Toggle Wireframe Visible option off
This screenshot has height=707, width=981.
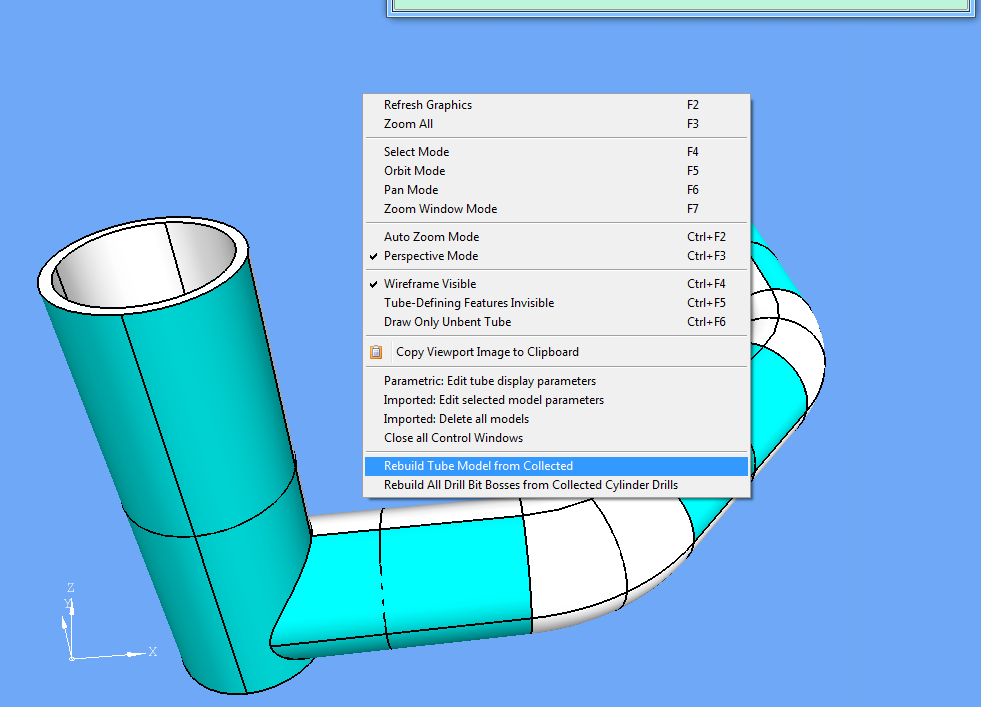point(429,284)
